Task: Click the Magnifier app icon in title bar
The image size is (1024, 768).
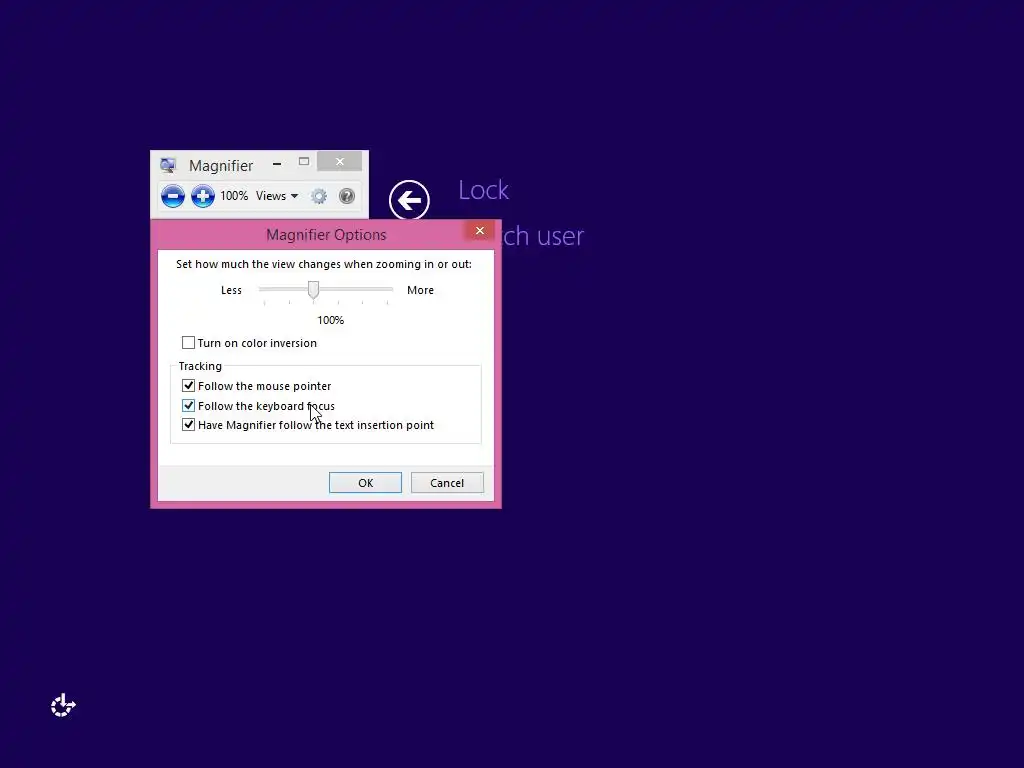Action: point(168,165)
